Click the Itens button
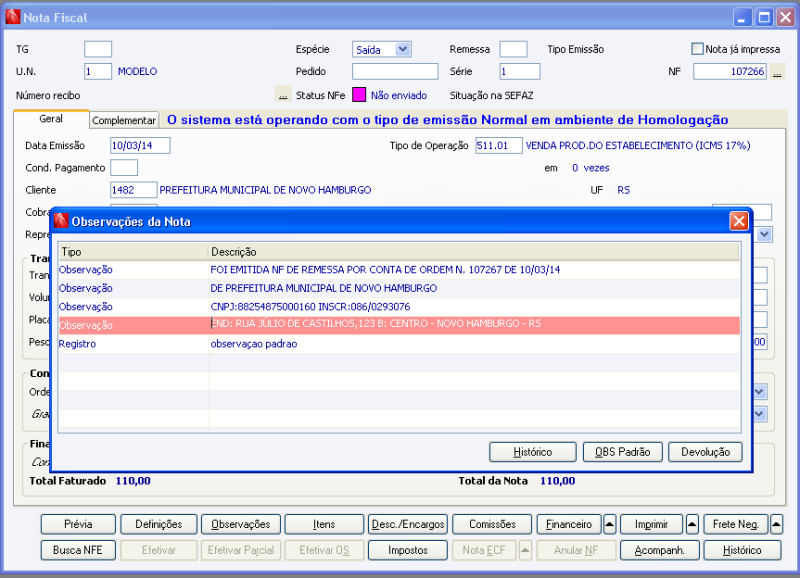Viewport: 800px width, 578px height. [324, 524]
